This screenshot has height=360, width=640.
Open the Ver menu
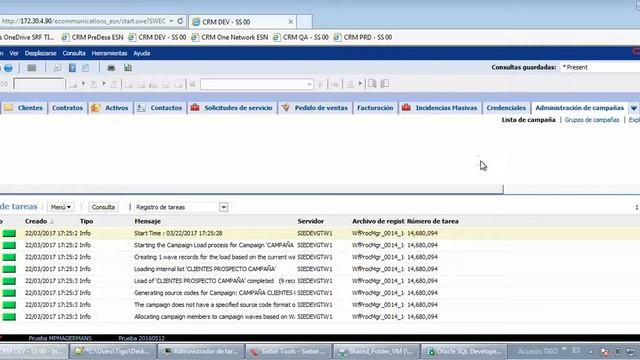(14, 53)
